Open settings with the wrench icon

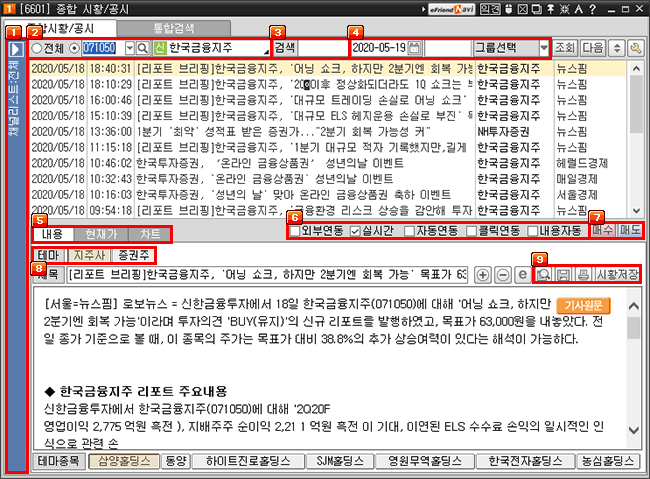point(635,49)
